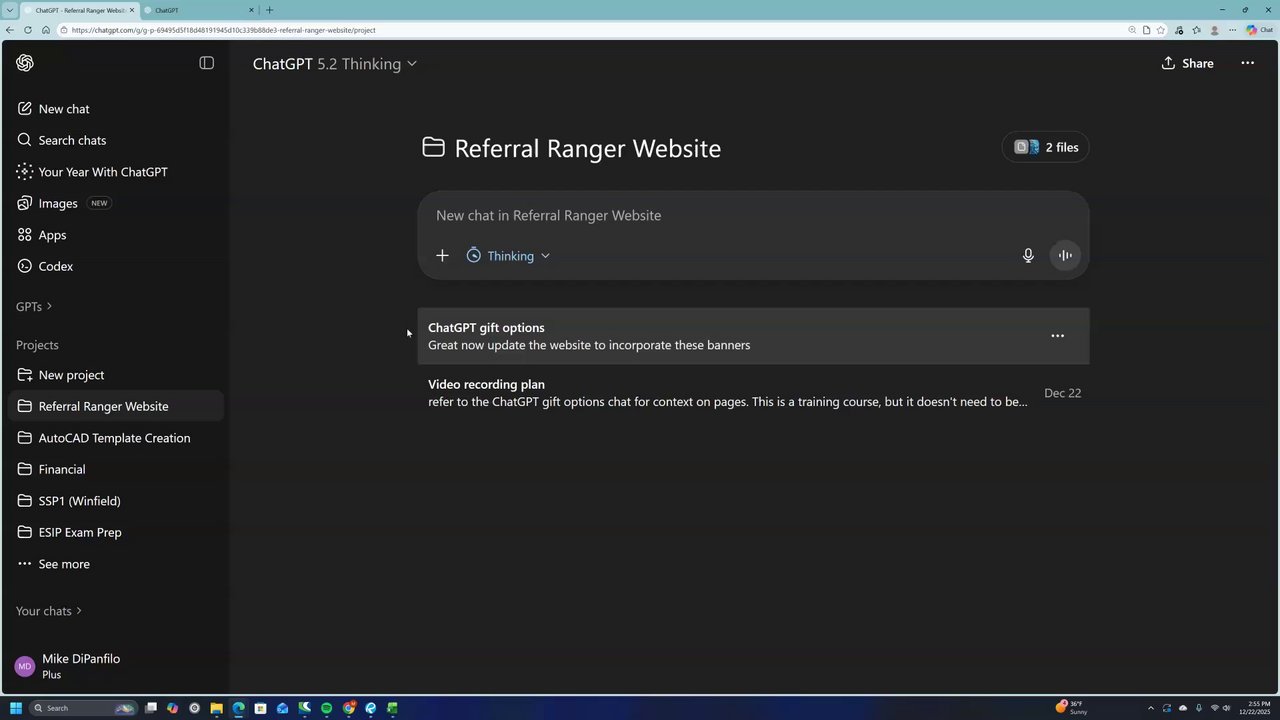Click the zoom magnifier icon in address bar

[x=1132, y=30]
